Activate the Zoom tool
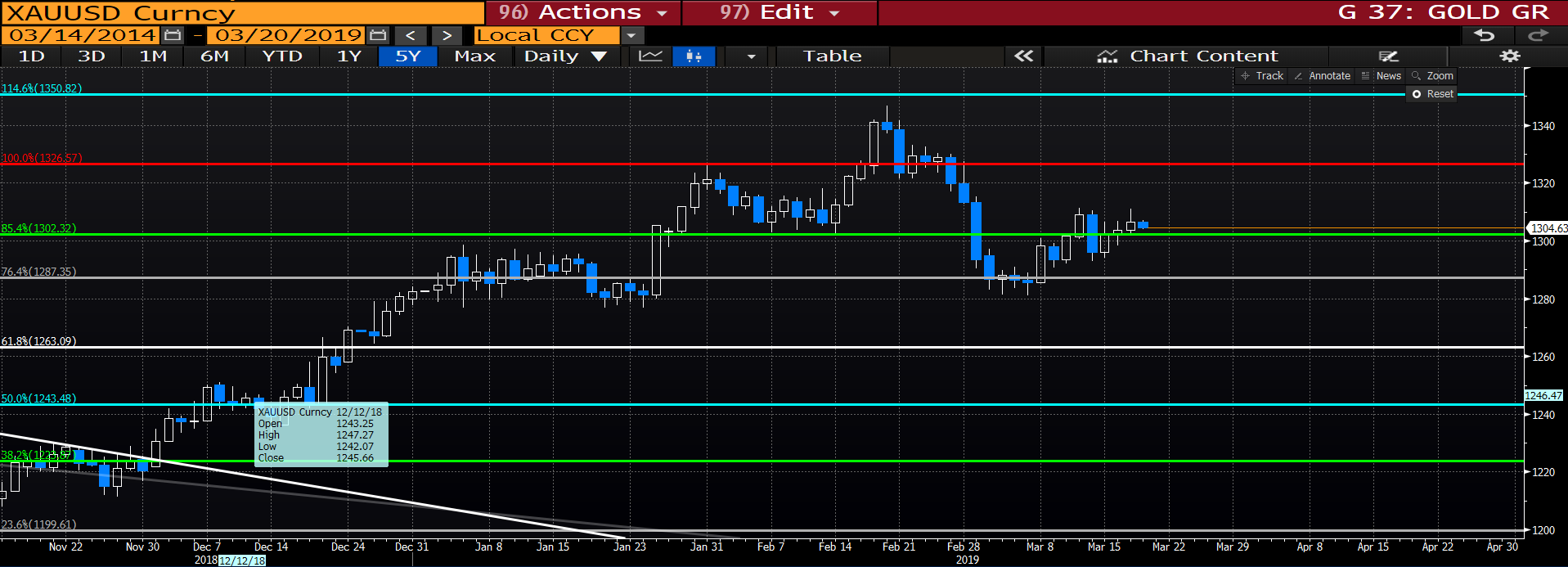 pyautogui.click(x=1432, y=76)
